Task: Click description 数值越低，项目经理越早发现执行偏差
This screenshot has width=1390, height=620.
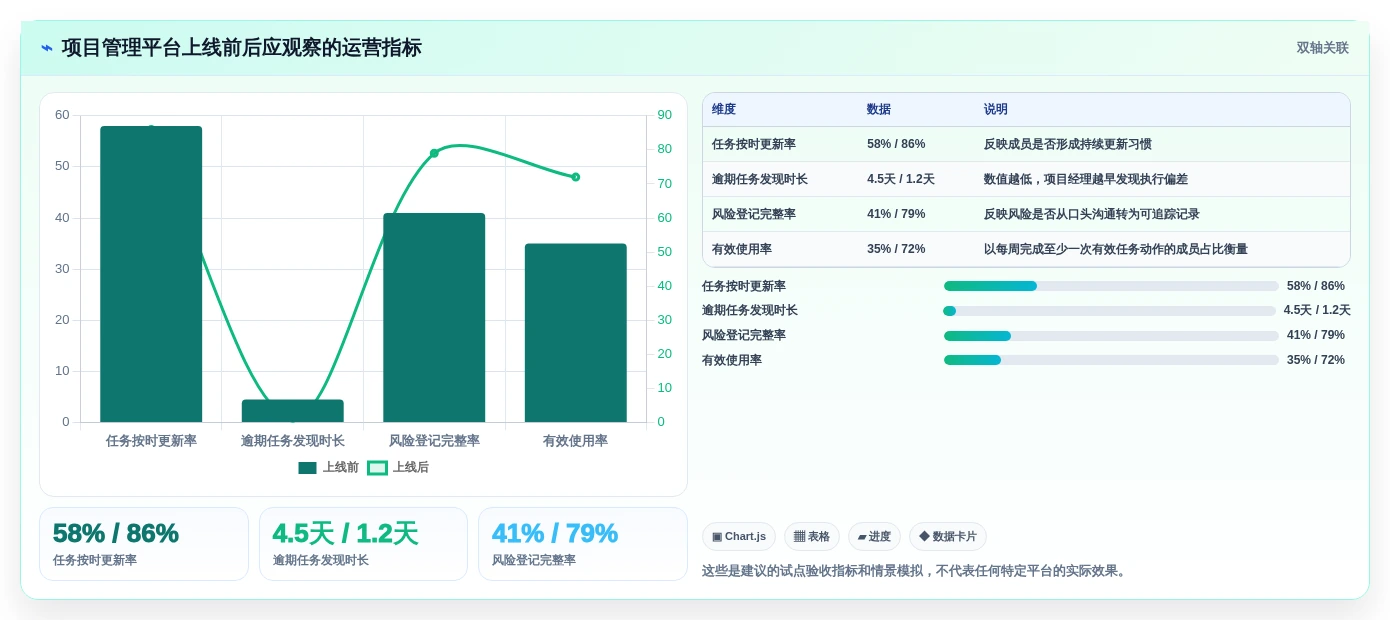Action: point(1086,179)
